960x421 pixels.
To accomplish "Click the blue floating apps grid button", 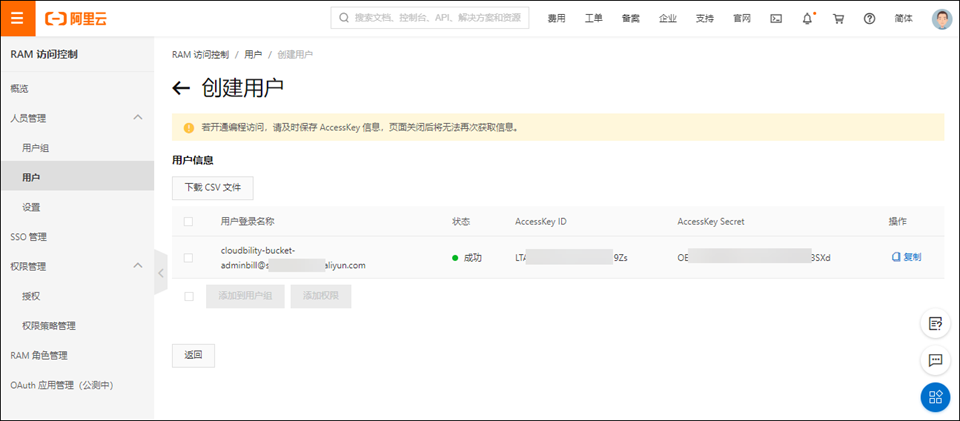I will pos(936,397).
